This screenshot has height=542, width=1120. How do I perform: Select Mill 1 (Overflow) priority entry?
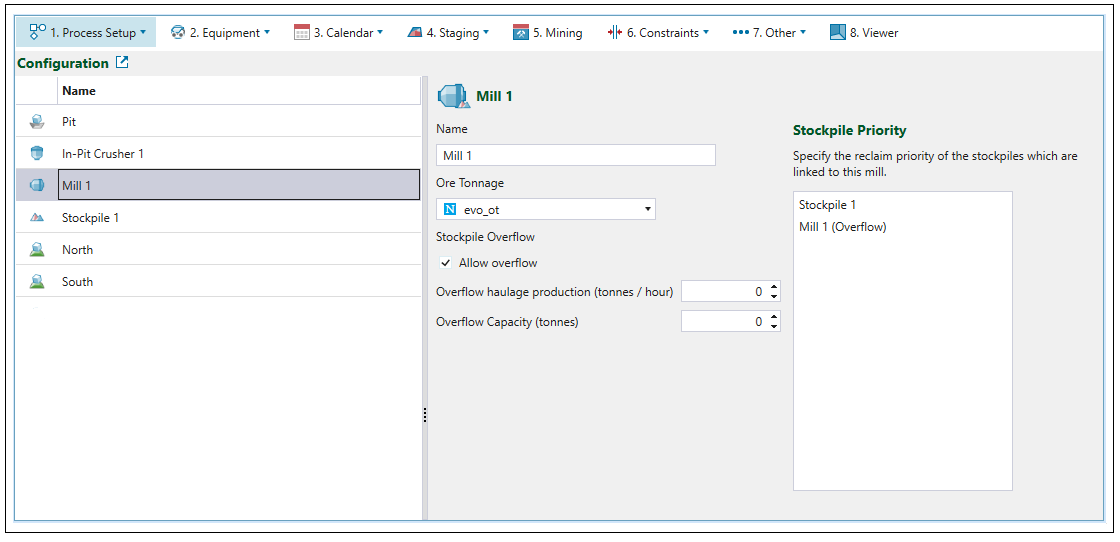coord(842,227)
